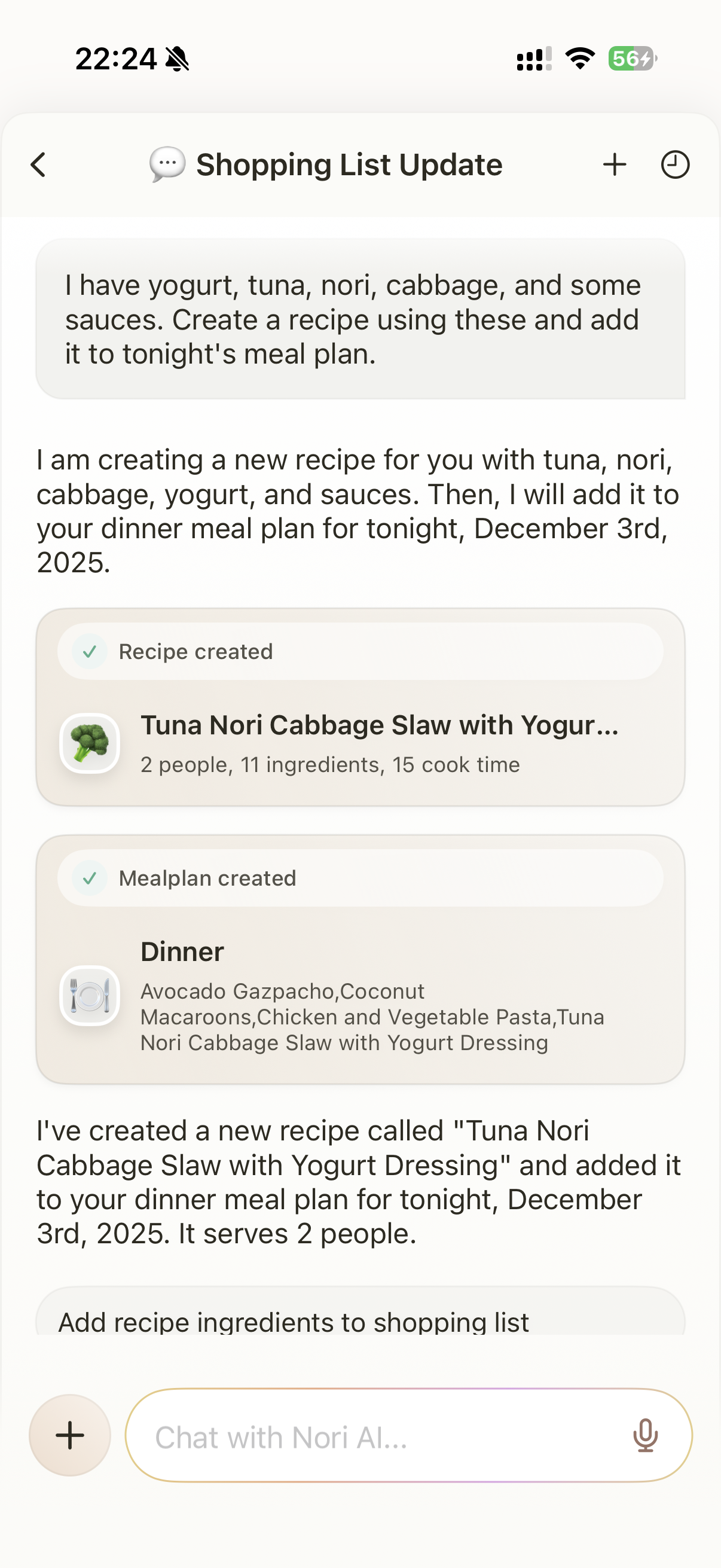Tap the back arrow icon
721x1568 pixels.
click(x=38, y=165)
